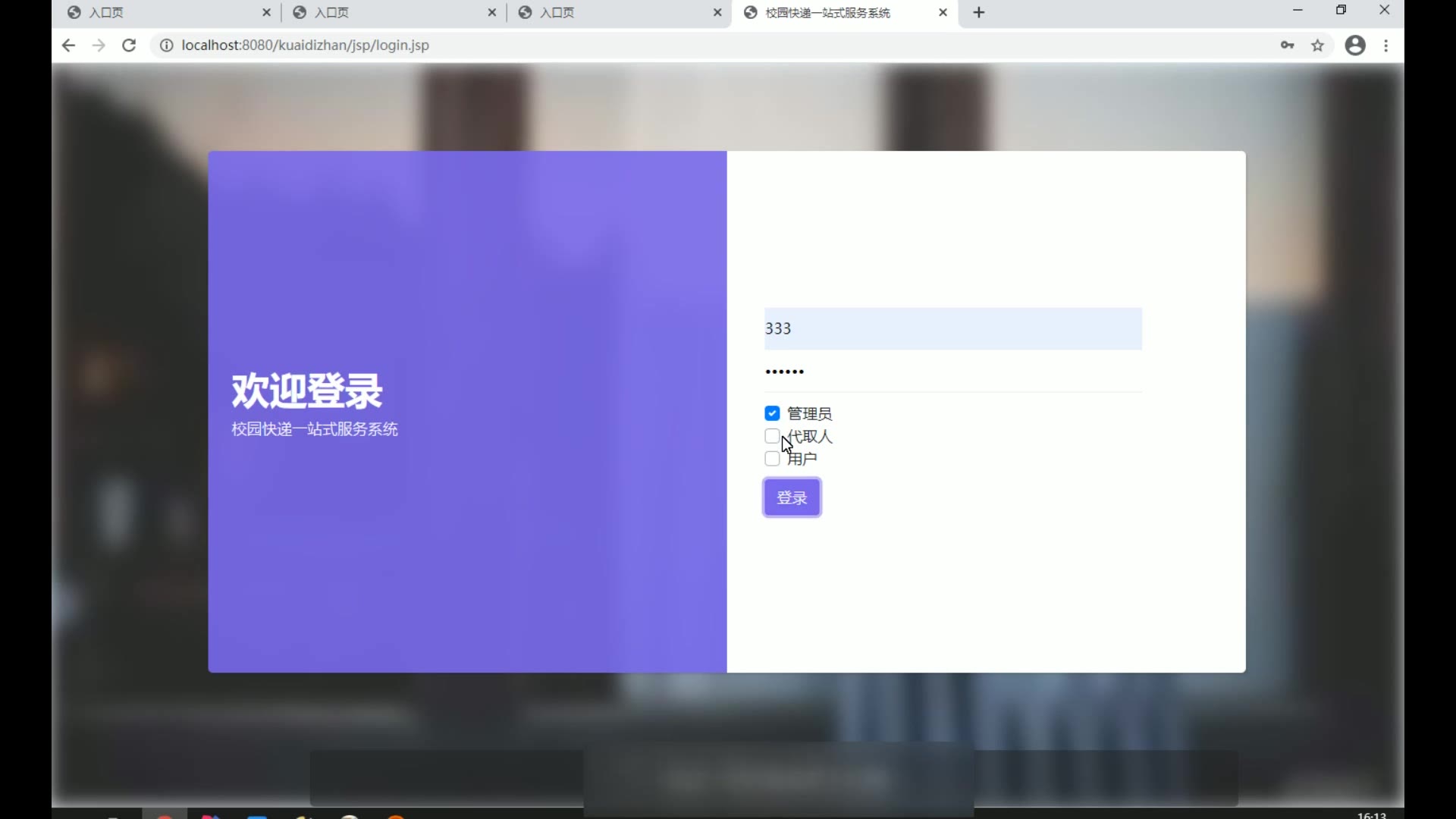Switch to the first 入口页 tab
1456x819 pixels.
(152, 12)
